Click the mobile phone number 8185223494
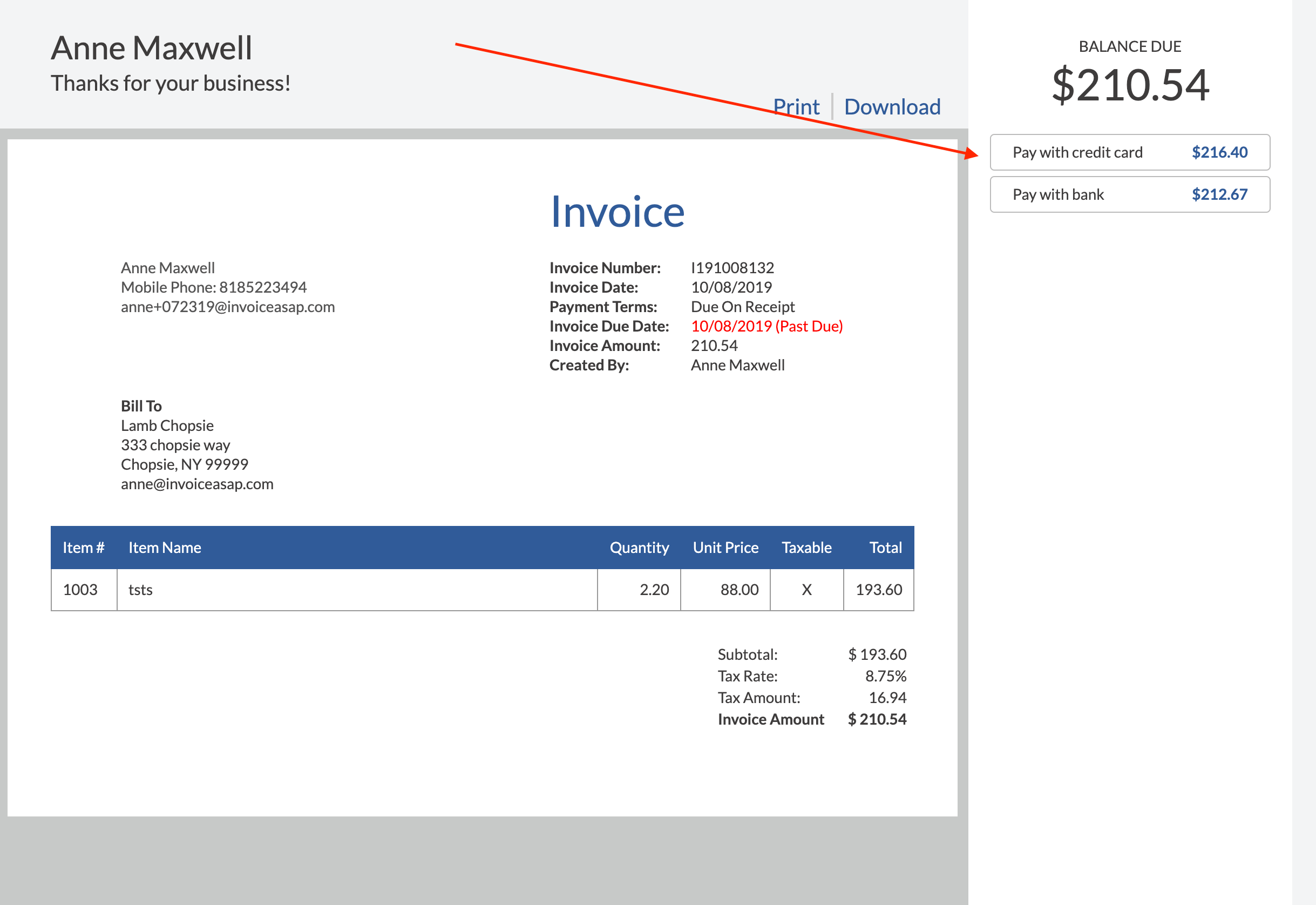Viewport: 1316px width, 905px height. pyautogui.click(x=263, y=287)
